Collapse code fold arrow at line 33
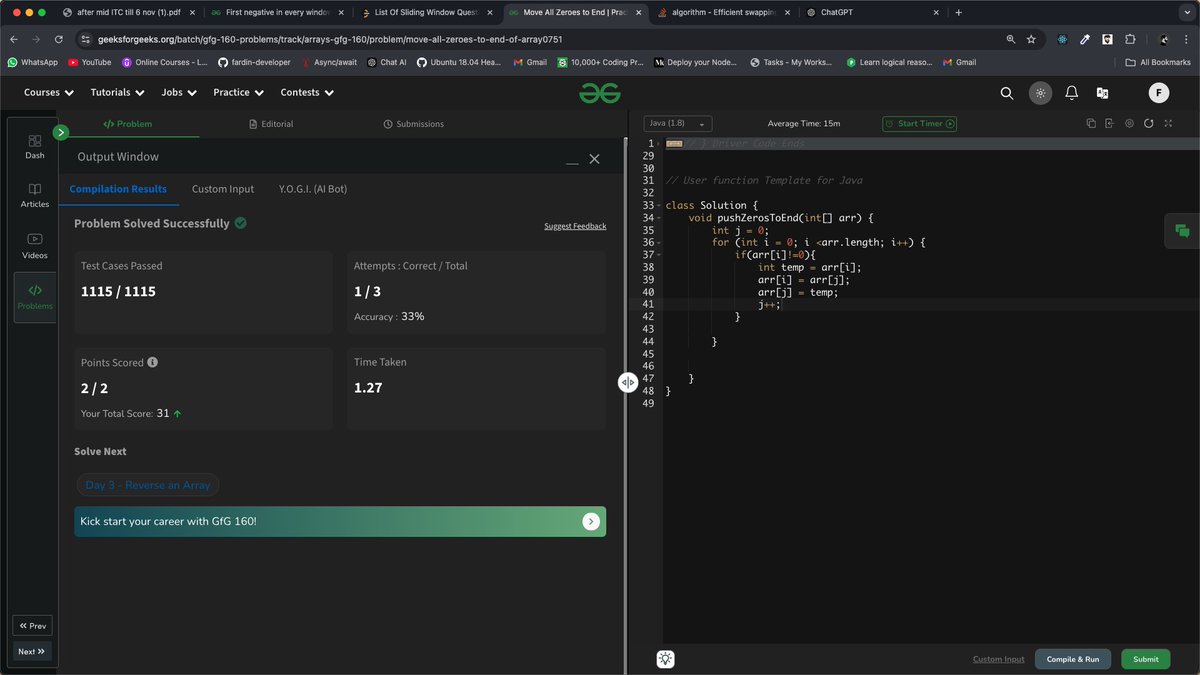 point(659,206)
